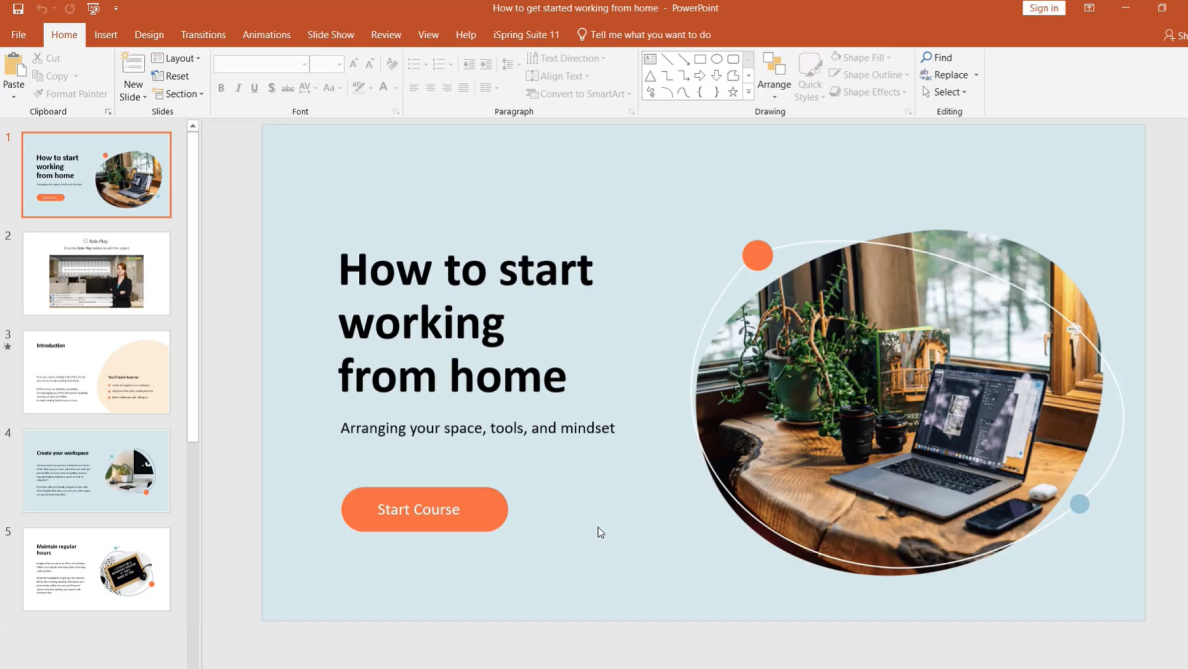The image size is (1188, 669).
Task: Click the Start Course button on the slide
Action: [424, 509]
